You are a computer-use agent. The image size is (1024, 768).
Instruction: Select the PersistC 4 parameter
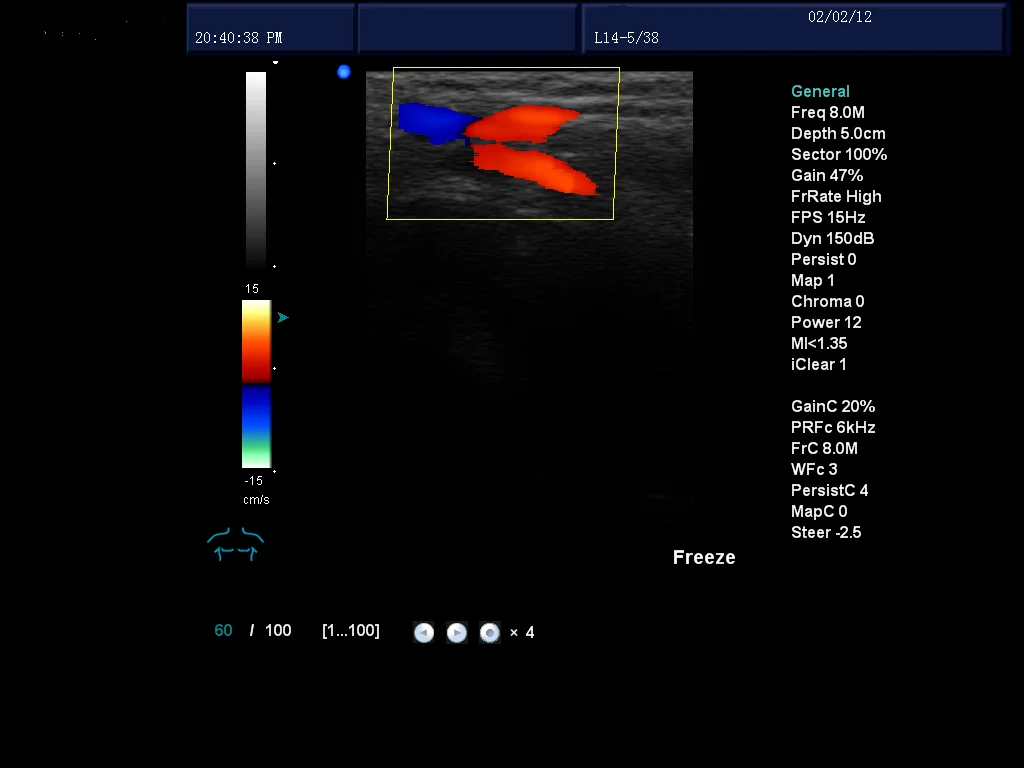(829, 490)
